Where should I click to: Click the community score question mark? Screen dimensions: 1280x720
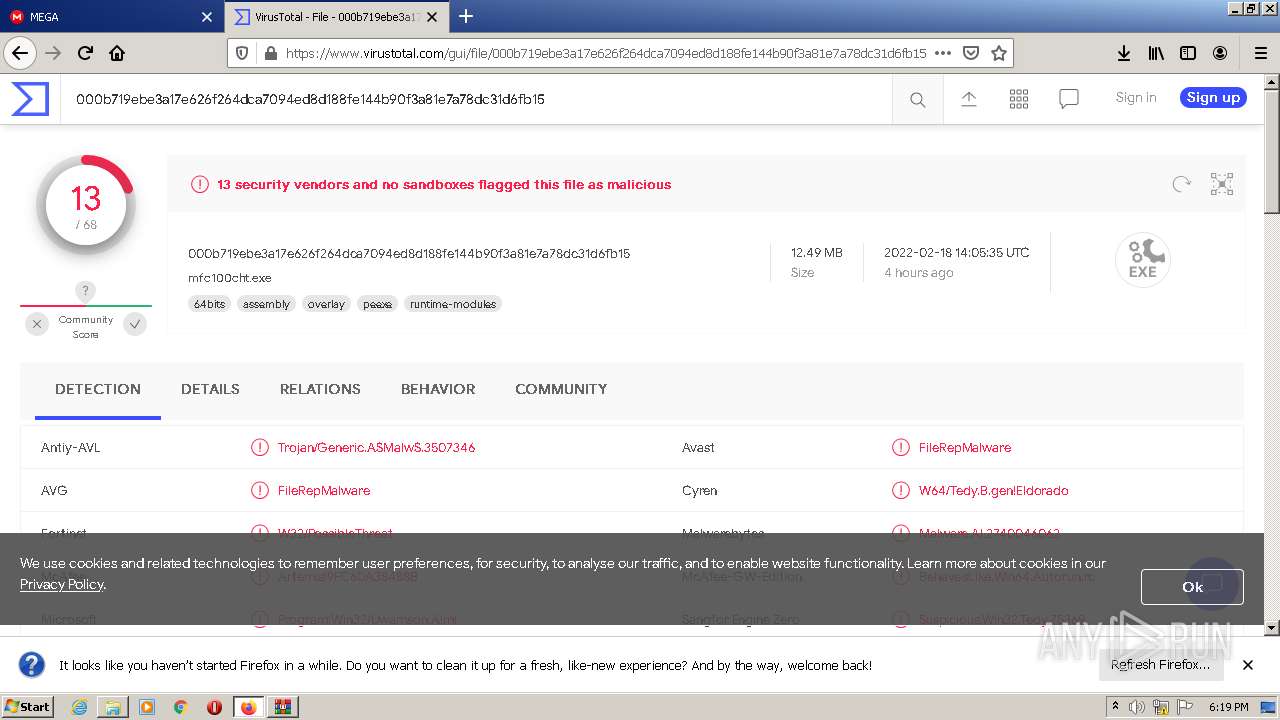click(x=86, y=291)
